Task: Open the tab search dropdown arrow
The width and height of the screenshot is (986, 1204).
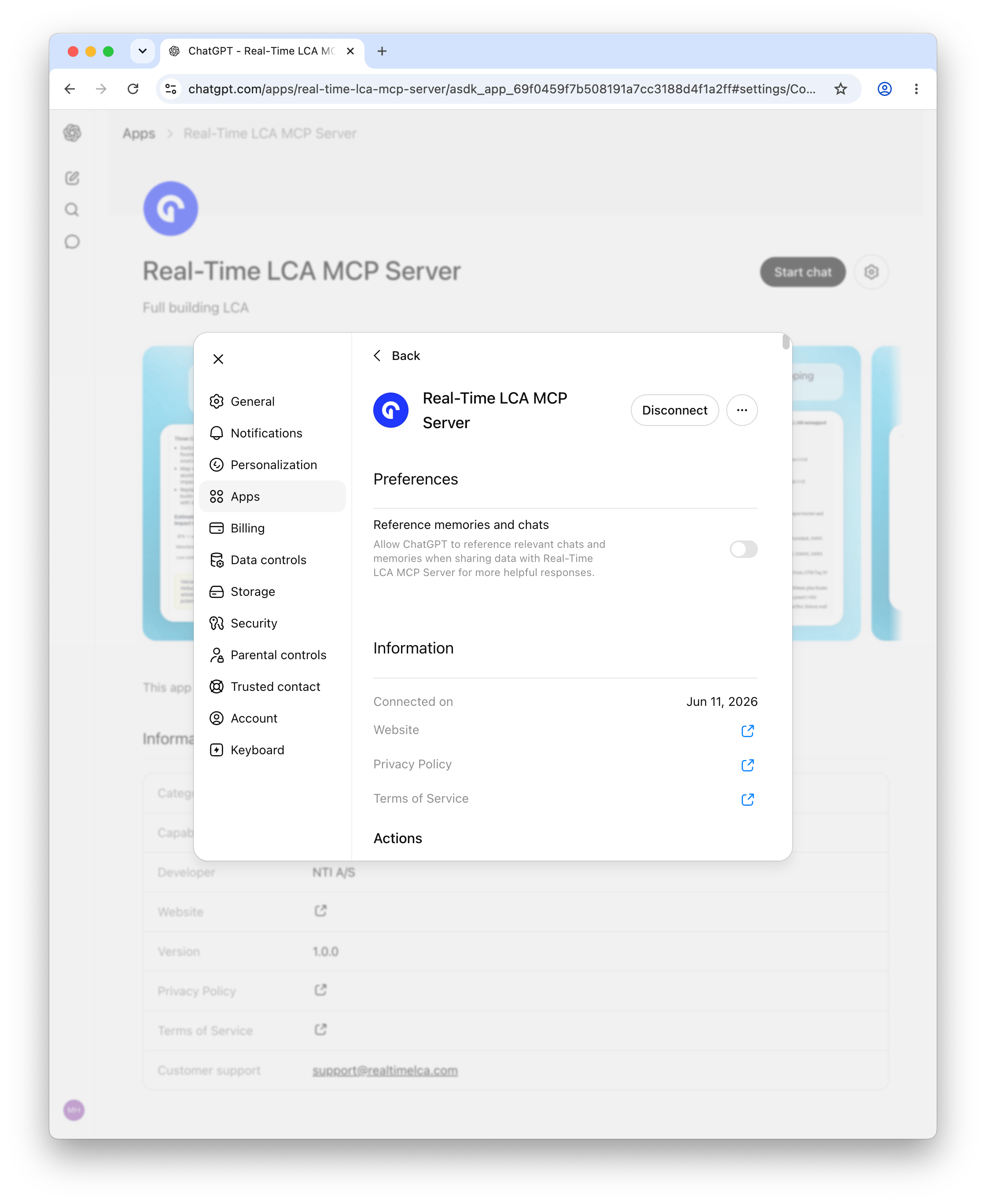Action: (x=143, y=51)
